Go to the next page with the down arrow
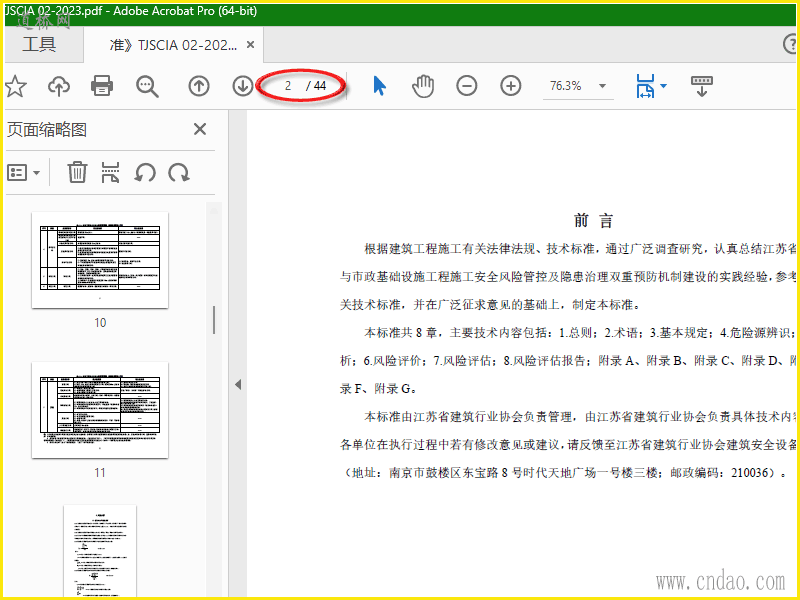The height and width of the screenshot is (600, 800). click(x=243, y=86)
